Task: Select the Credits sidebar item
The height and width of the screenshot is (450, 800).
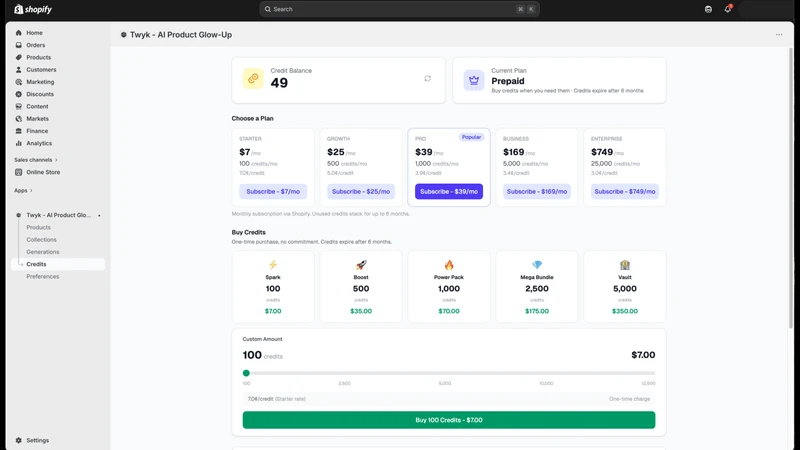Action: coord(58,264)
